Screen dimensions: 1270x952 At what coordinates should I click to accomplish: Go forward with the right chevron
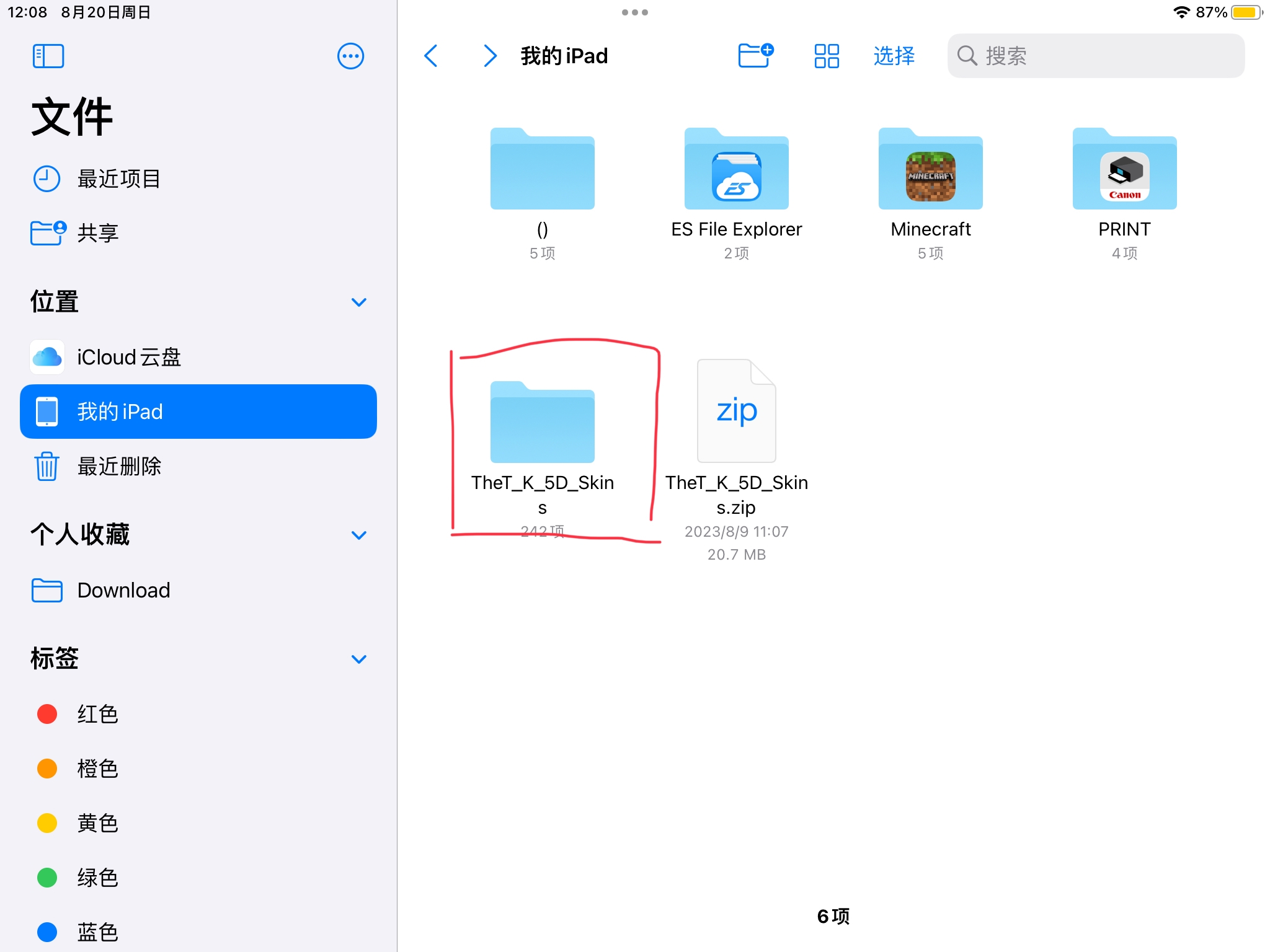pyautogui.click(x=490, y=56)
